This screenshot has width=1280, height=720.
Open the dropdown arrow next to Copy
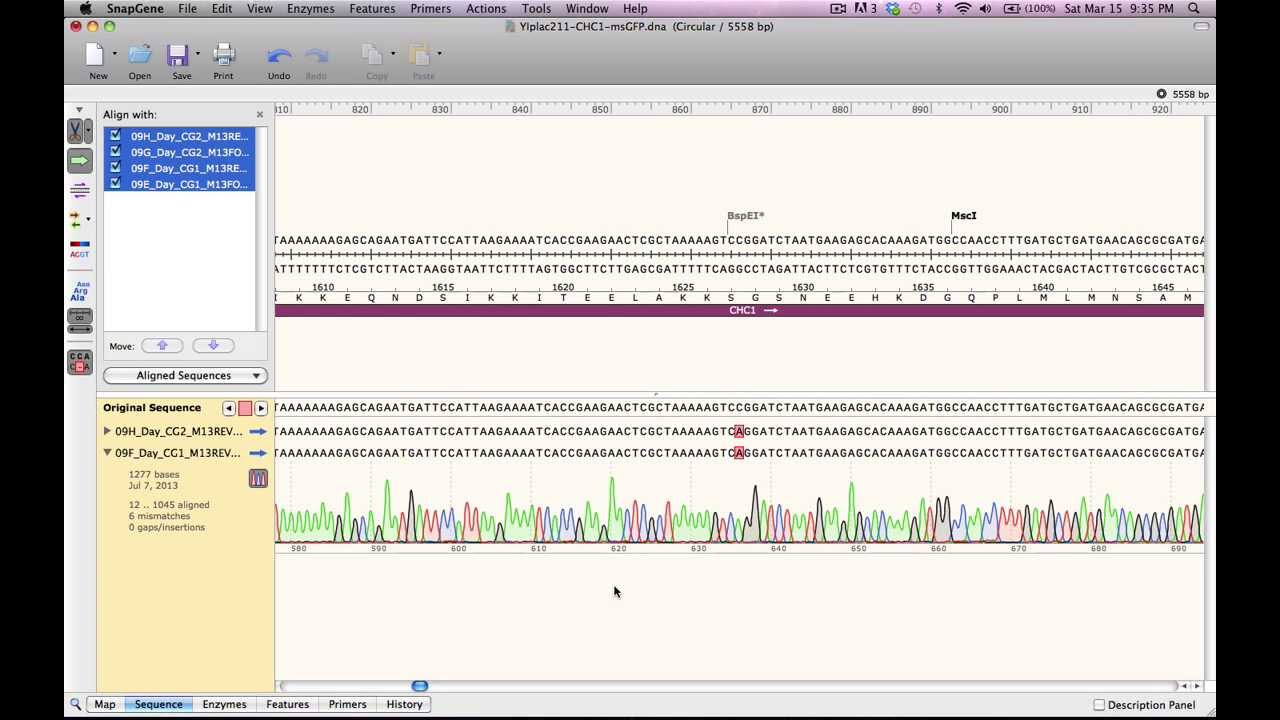pos(392,54)
